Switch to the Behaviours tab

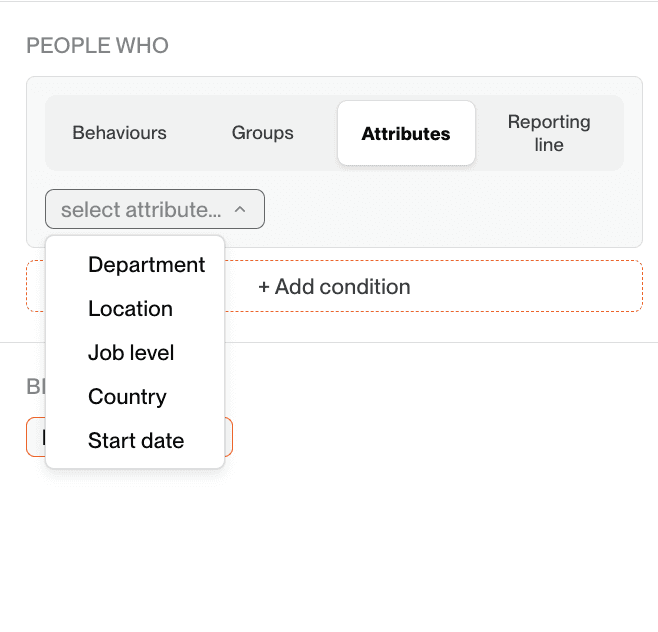tap(119, 133)
